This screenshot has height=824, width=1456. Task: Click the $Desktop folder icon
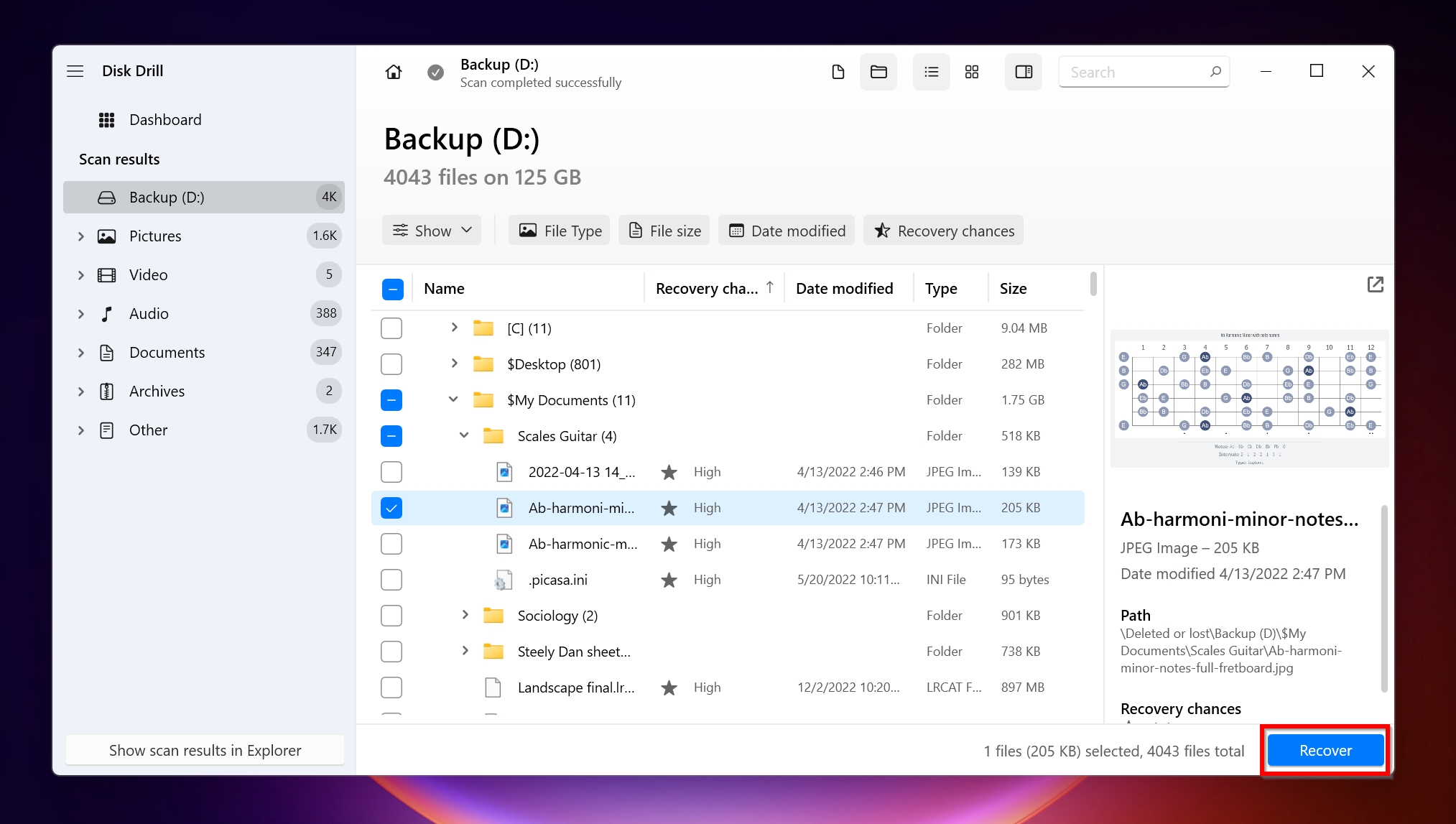pyautogui.click(x=483, y=364)
